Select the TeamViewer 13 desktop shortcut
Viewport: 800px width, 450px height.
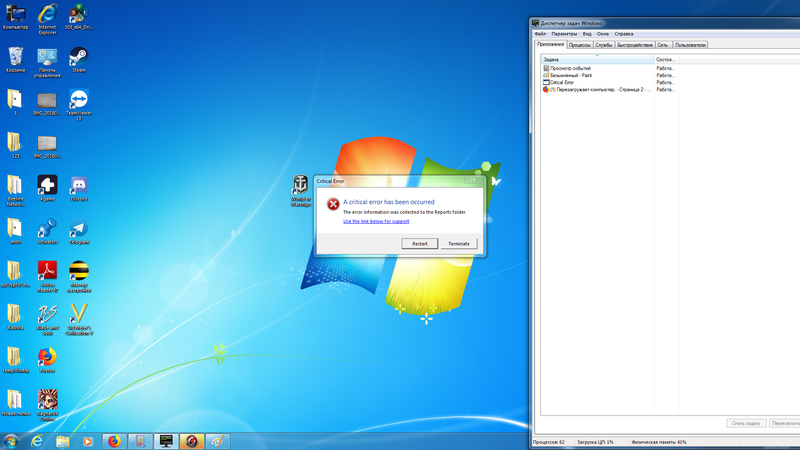coord(79,106)
